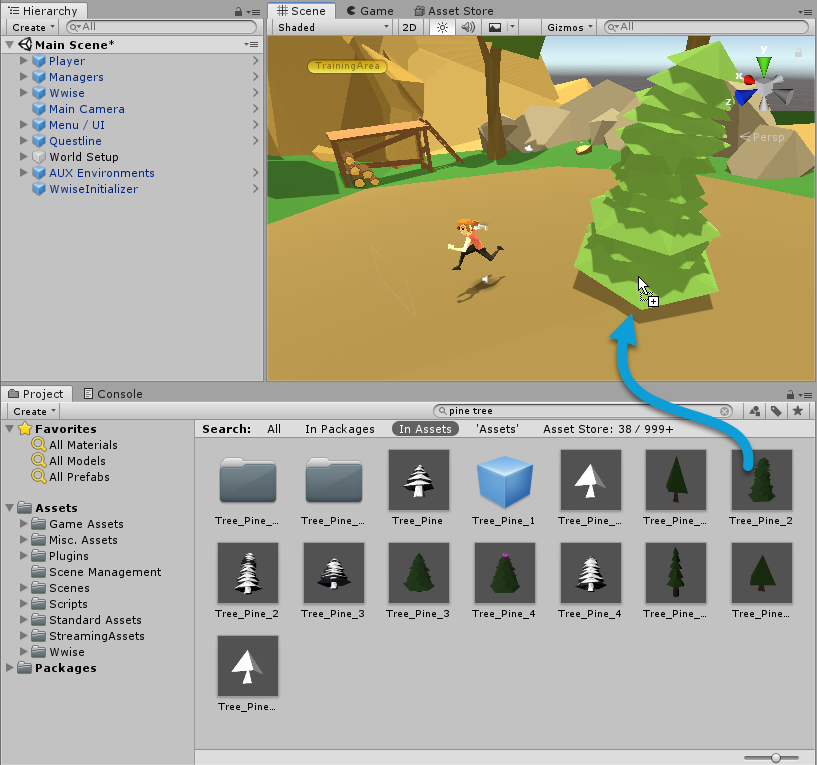This screenshot has width=817, height=765.
Task: Open the Console tab
Action: (112, 394)
